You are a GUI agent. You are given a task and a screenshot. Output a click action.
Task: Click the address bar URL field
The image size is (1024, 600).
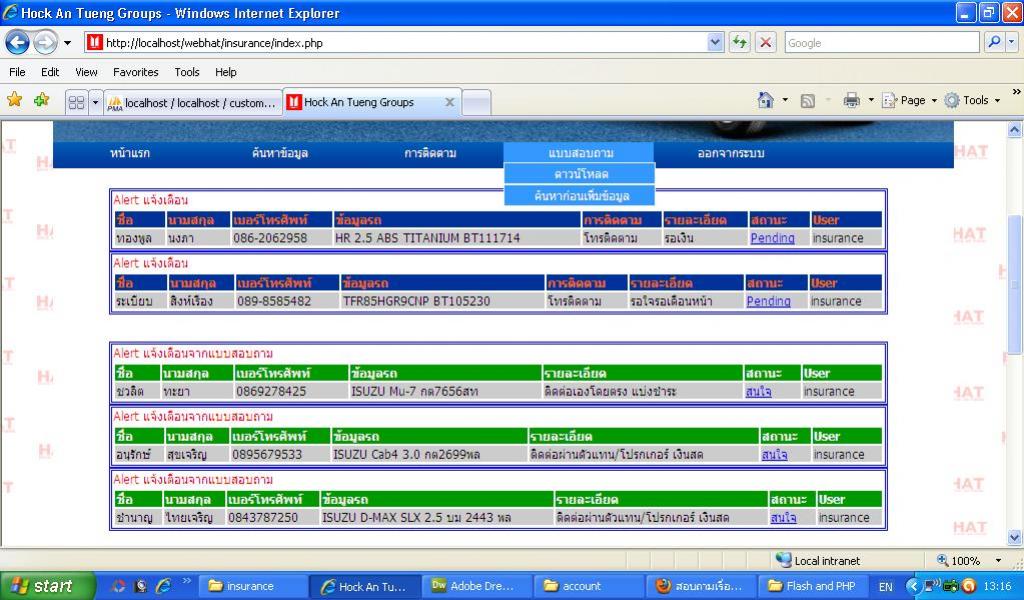click(x=396, y=43)
